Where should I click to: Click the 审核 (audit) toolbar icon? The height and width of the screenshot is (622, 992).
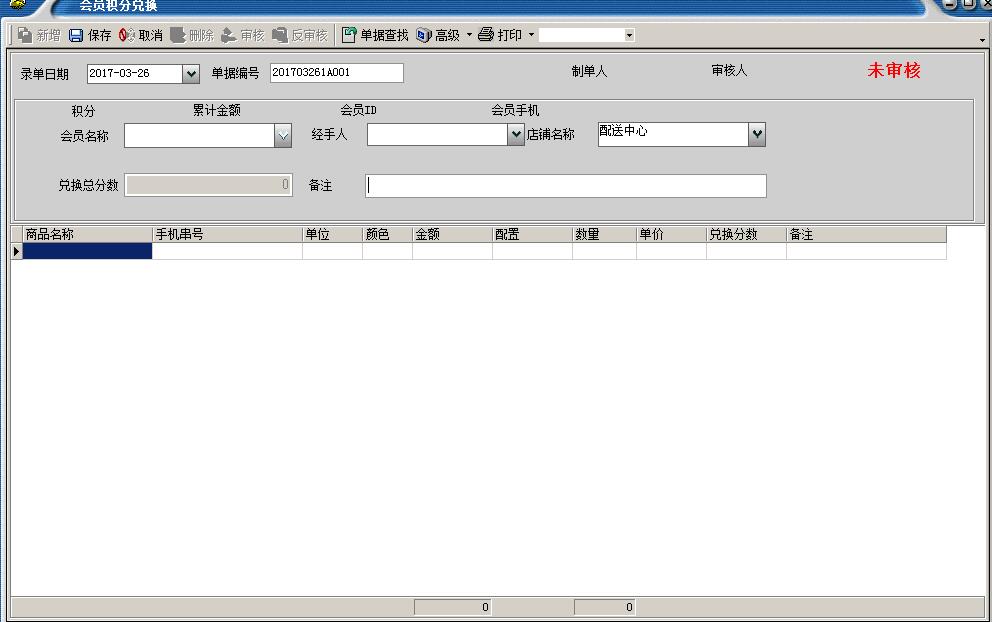tap(228, 35)
